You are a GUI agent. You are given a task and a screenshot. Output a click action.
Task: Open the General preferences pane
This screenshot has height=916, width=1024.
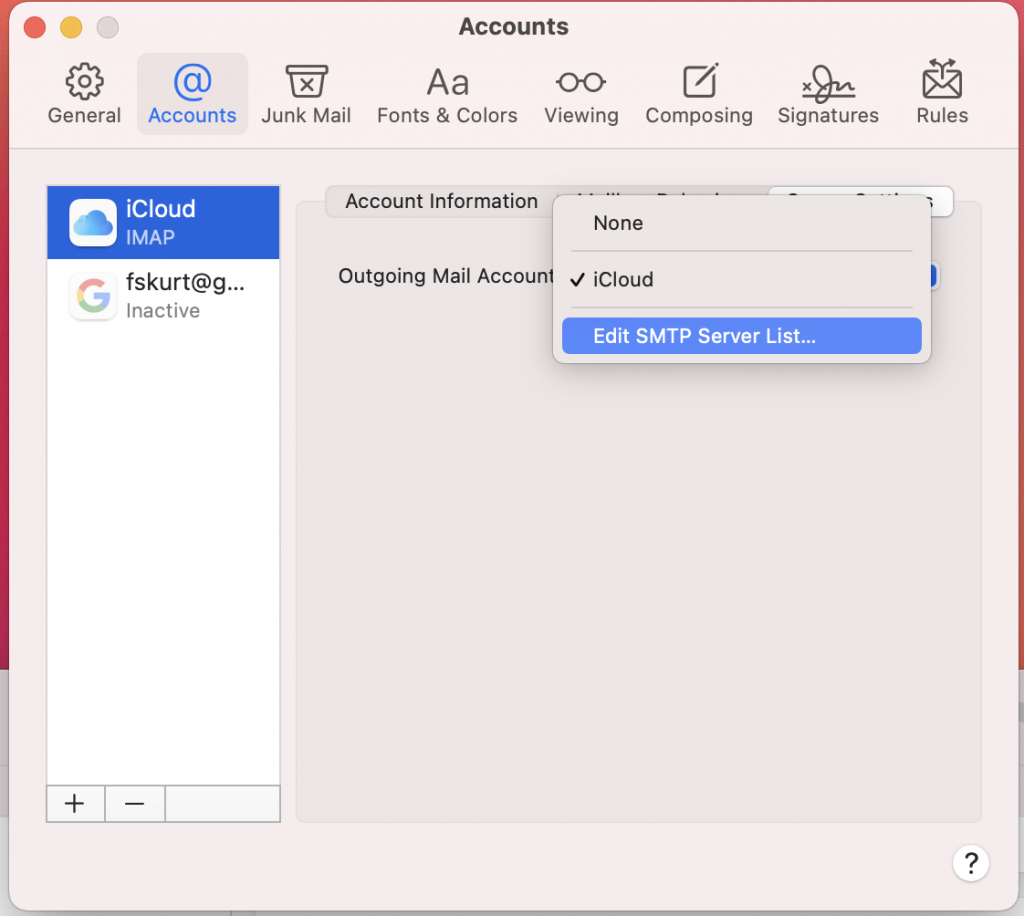[84, 94]
